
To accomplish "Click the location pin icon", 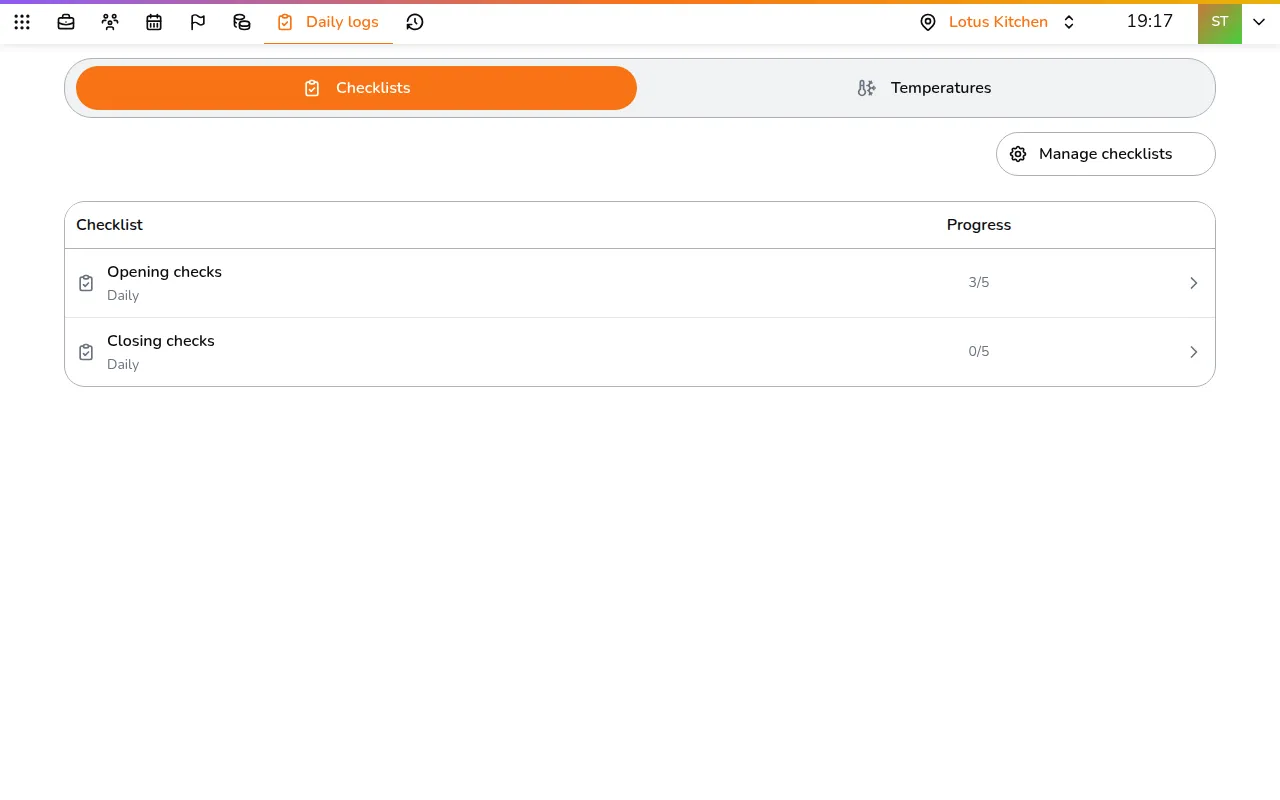I will pos(928,22).
